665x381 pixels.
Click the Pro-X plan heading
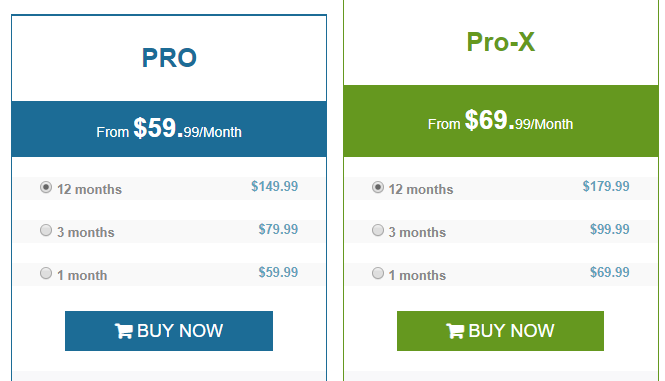pos(500,42)
